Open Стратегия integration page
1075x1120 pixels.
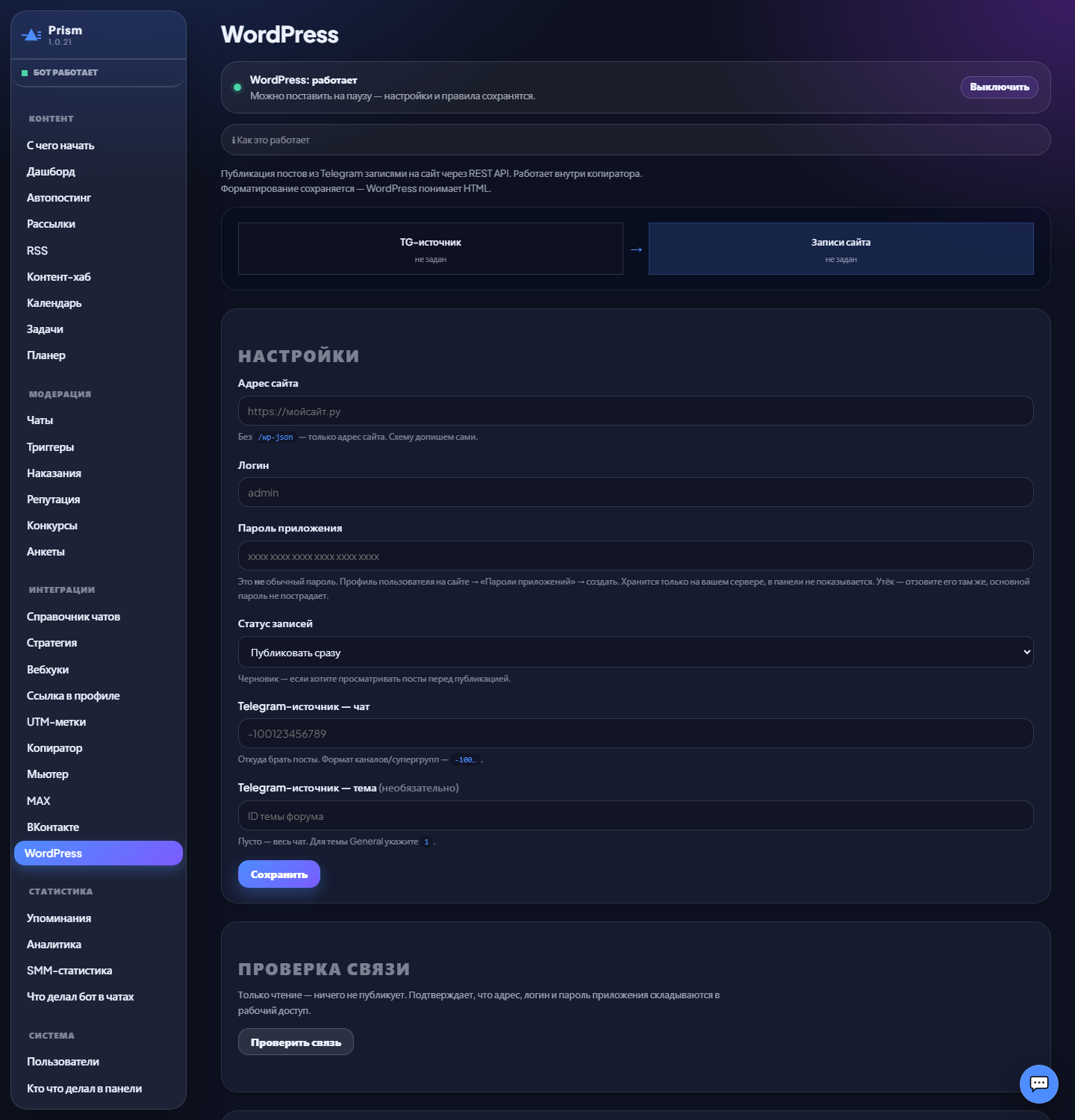[x=52, y=643]
